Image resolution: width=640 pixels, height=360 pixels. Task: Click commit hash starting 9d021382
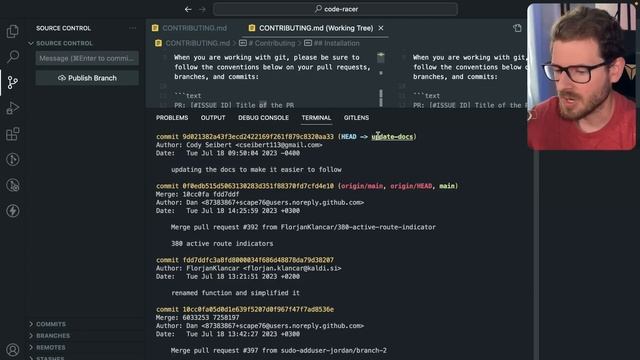point(258,137)
